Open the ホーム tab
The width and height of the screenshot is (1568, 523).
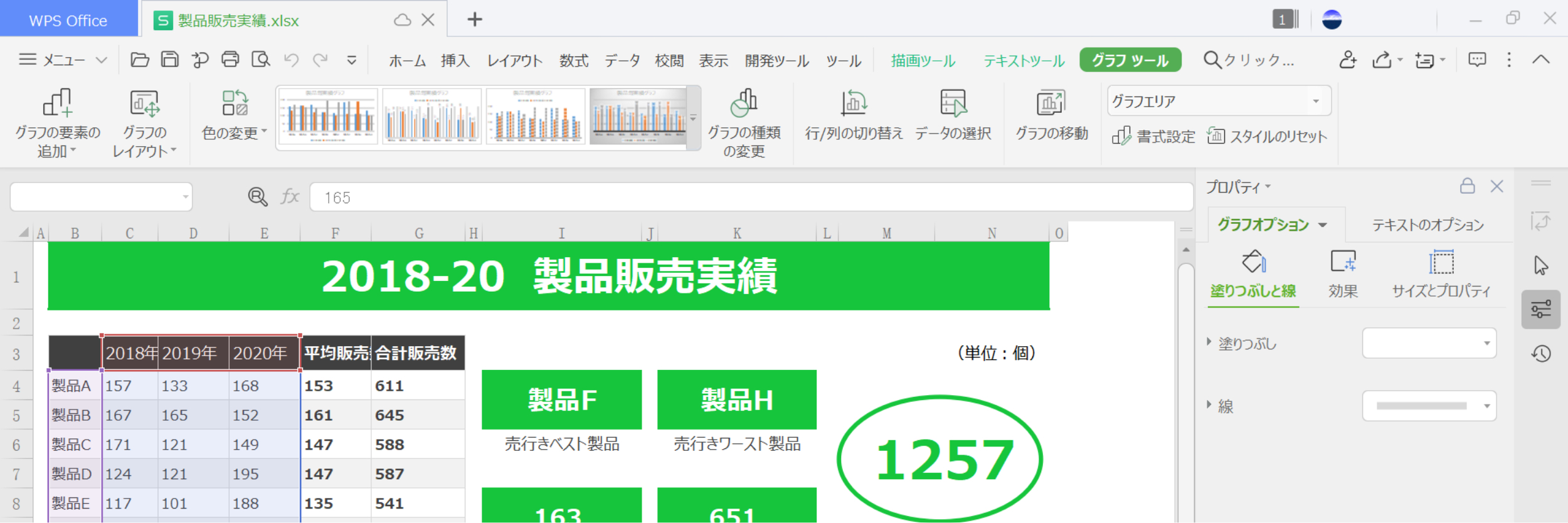click(x=407, y=61)
